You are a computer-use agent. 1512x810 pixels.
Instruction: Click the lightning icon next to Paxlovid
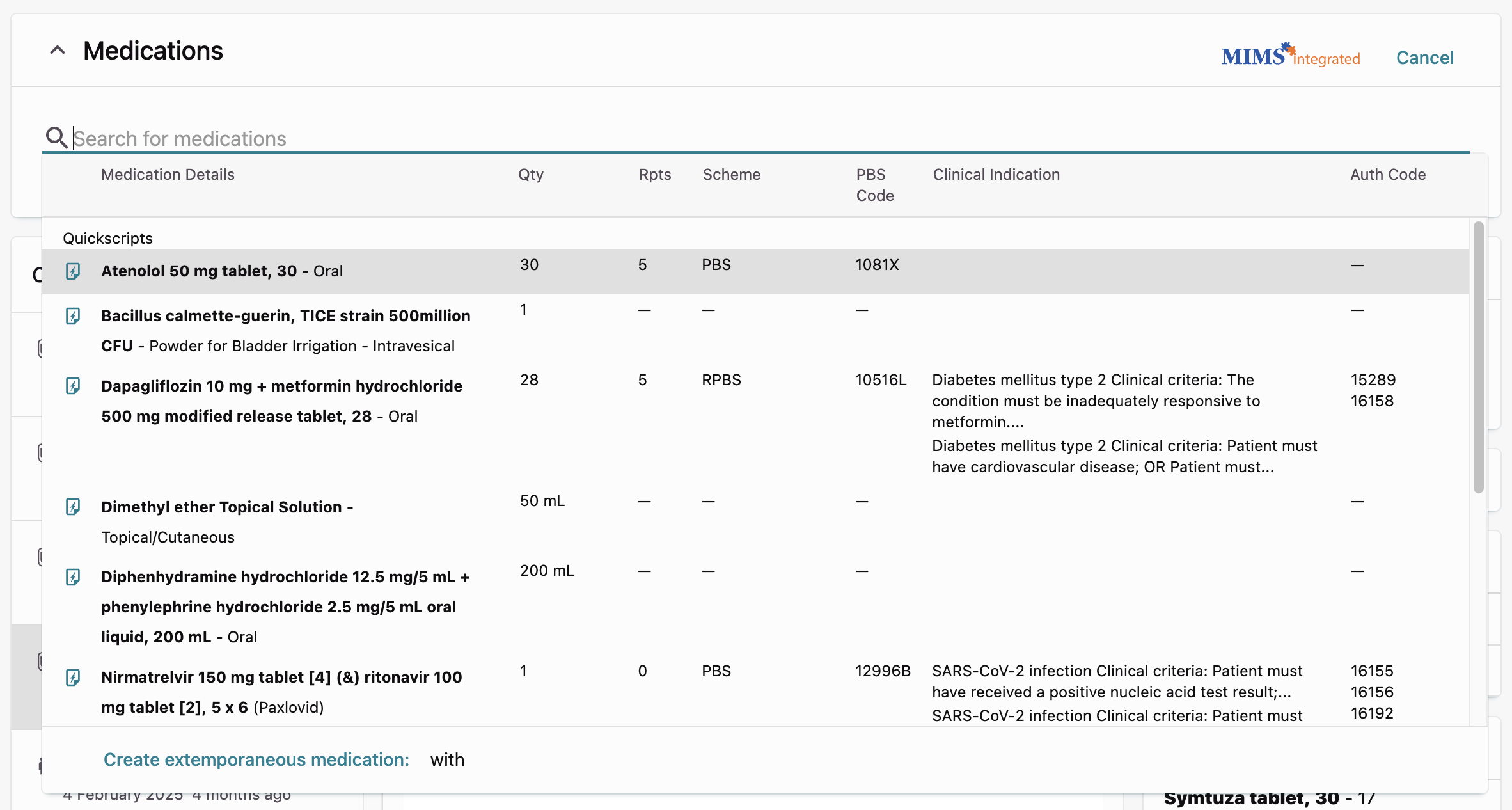(x=73, y=677)
